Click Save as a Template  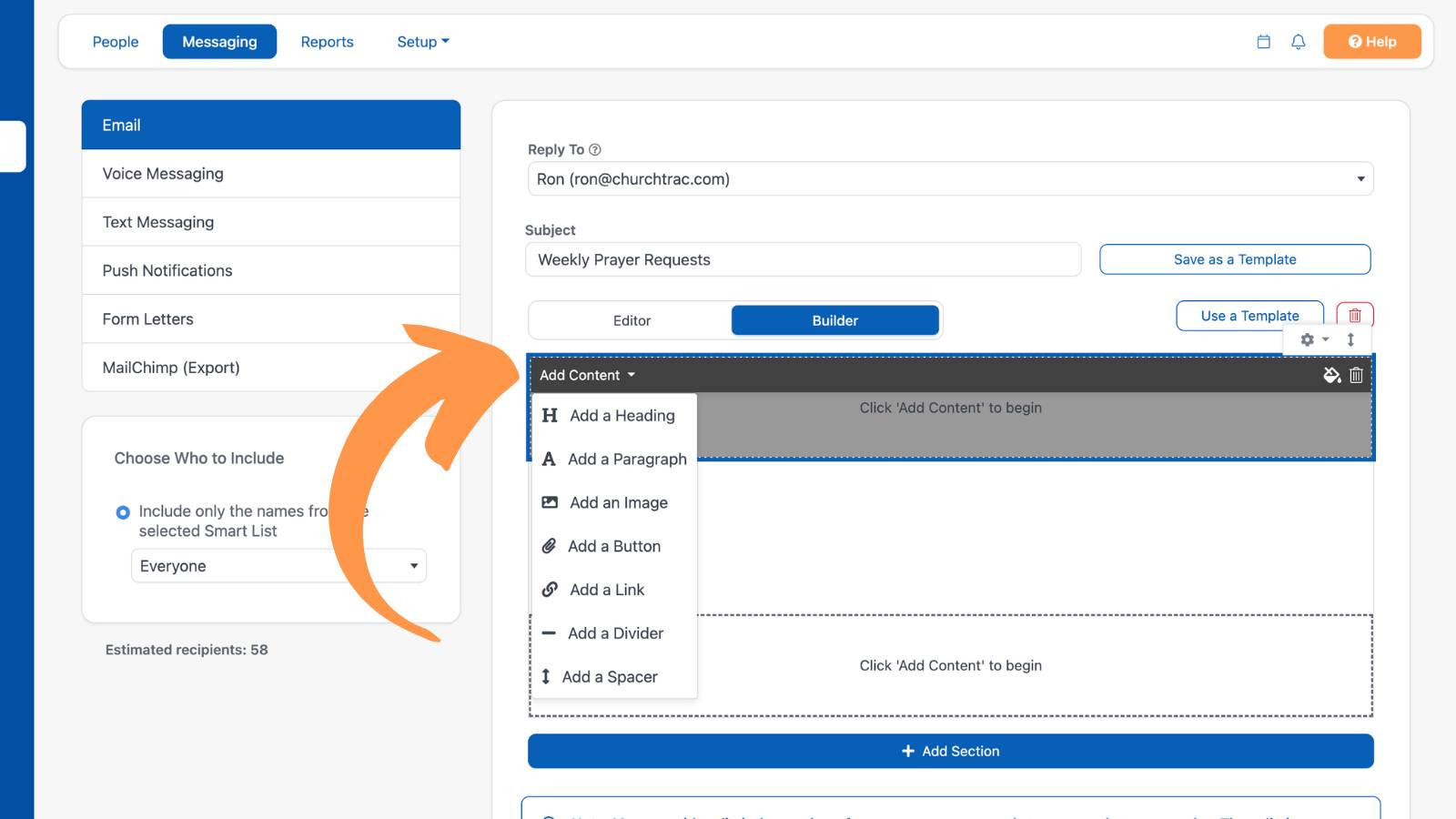pyautogui.click(x=1235, y=259)
